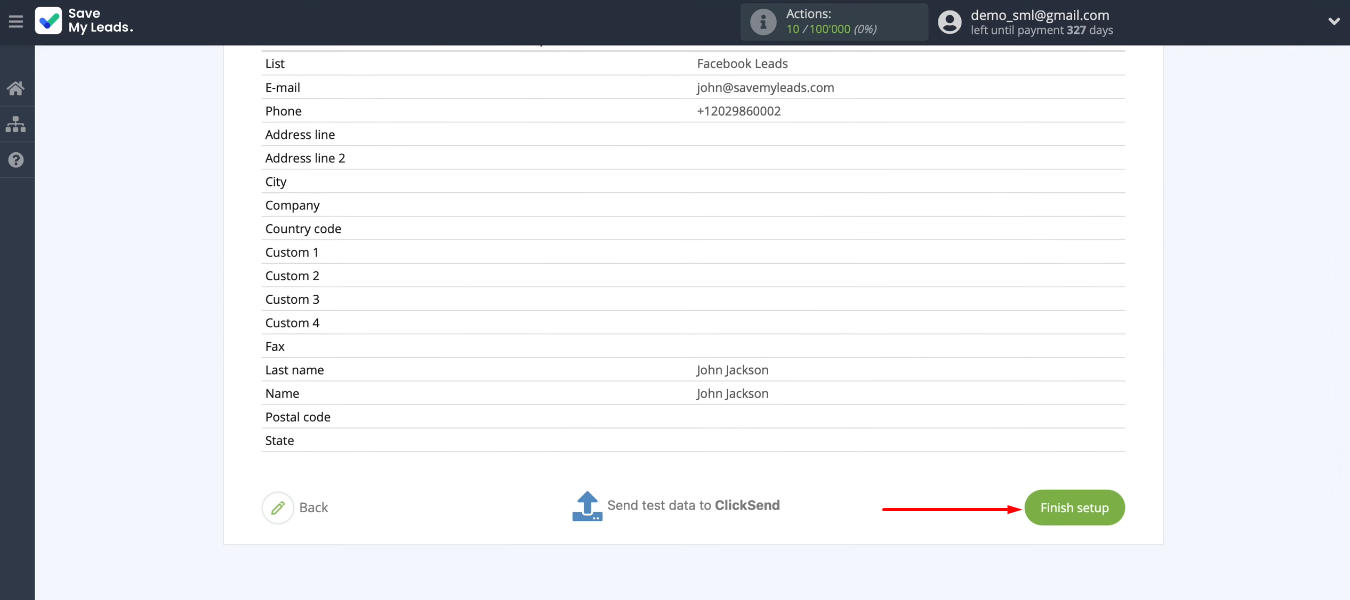
Task: Click the actions info icon
Action: (763, 22)
